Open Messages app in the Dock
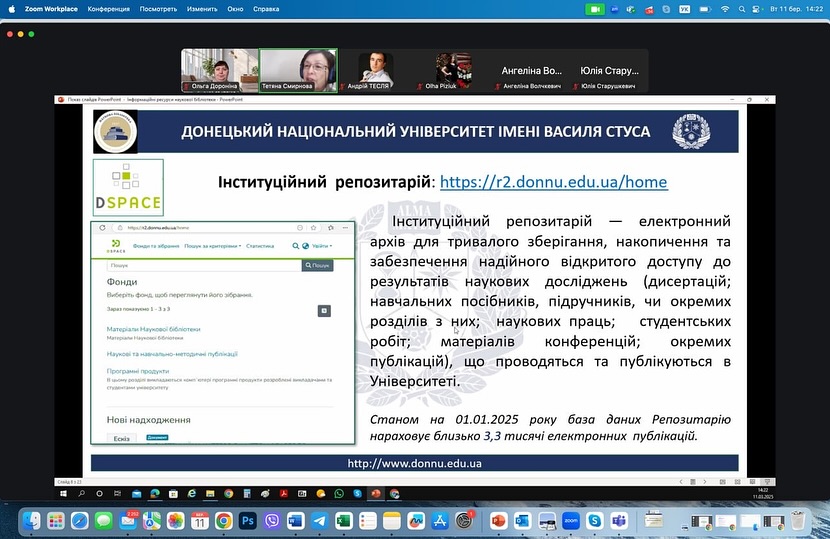Viewport: 830px width, 539px height. coord(104,521)
